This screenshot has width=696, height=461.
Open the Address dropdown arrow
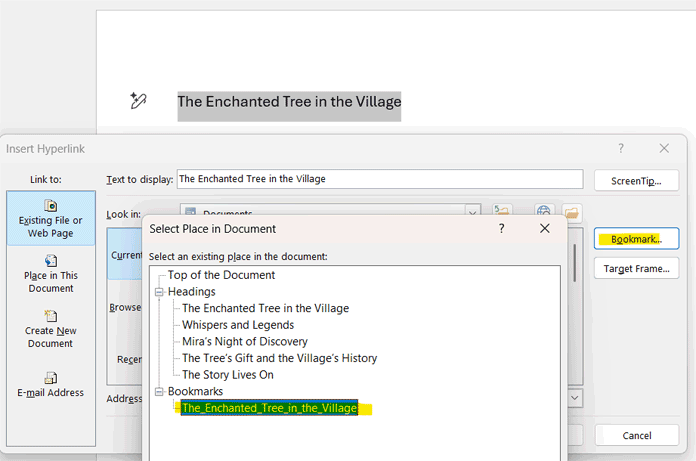coord(575,398)
